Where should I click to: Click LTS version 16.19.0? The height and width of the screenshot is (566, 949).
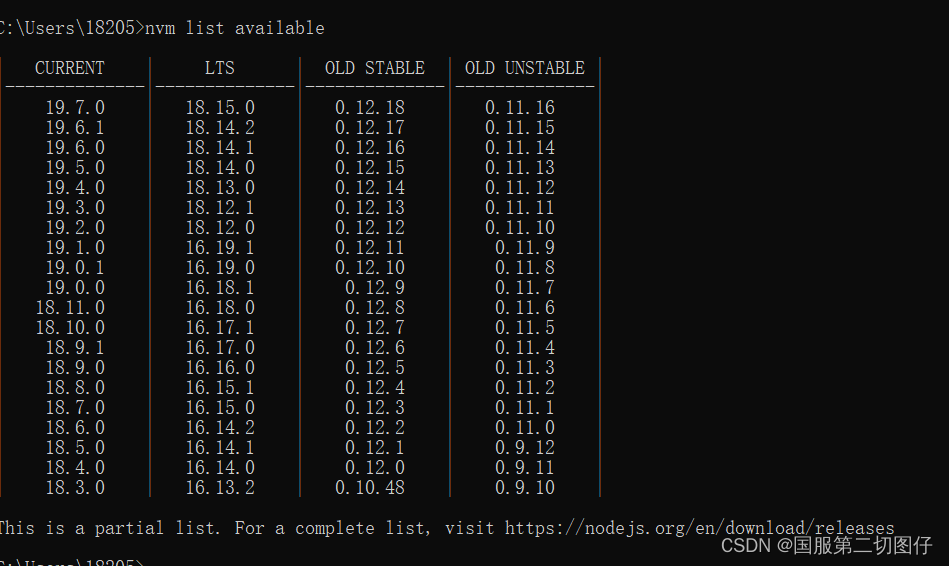click(x=220, y=268)
